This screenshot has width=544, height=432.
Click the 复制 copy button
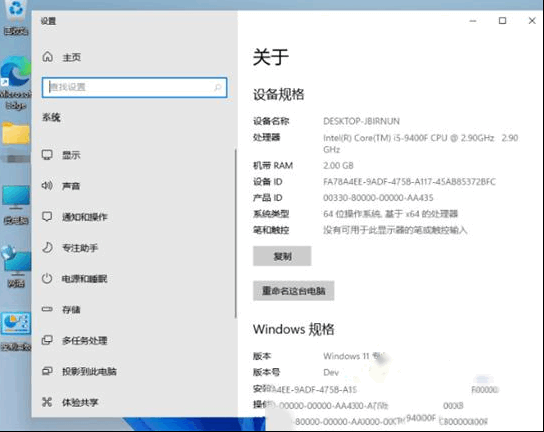pos(282,256)
